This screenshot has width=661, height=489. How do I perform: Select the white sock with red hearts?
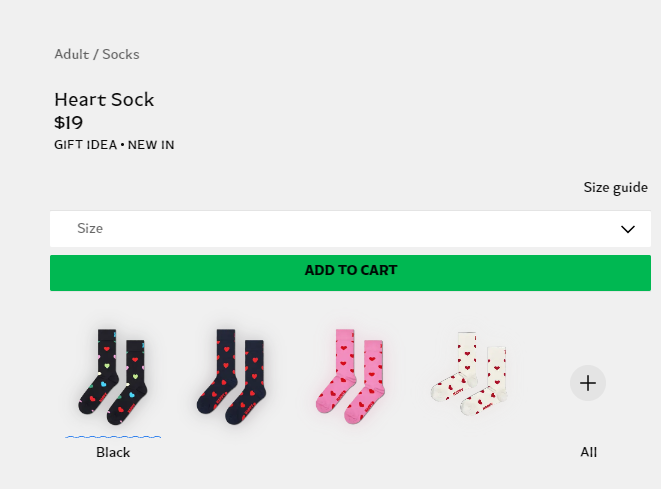point(469,374)
